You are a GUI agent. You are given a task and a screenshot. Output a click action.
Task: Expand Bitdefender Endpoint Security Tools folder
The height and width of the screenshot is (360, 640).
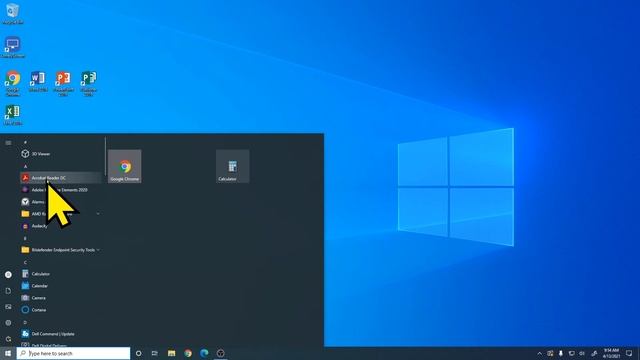tap(61, 250)
